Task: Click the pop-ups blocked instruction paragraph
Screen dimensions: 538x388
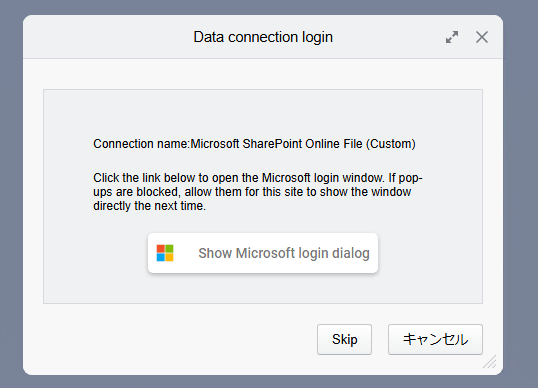Action: (x=258, y=192)
